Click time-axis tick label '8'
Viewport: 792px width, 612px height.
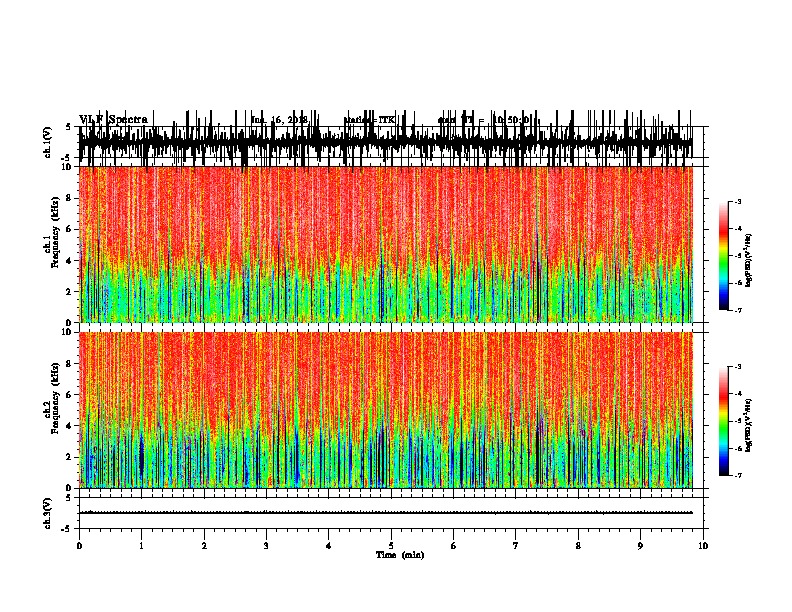(578, 546)
